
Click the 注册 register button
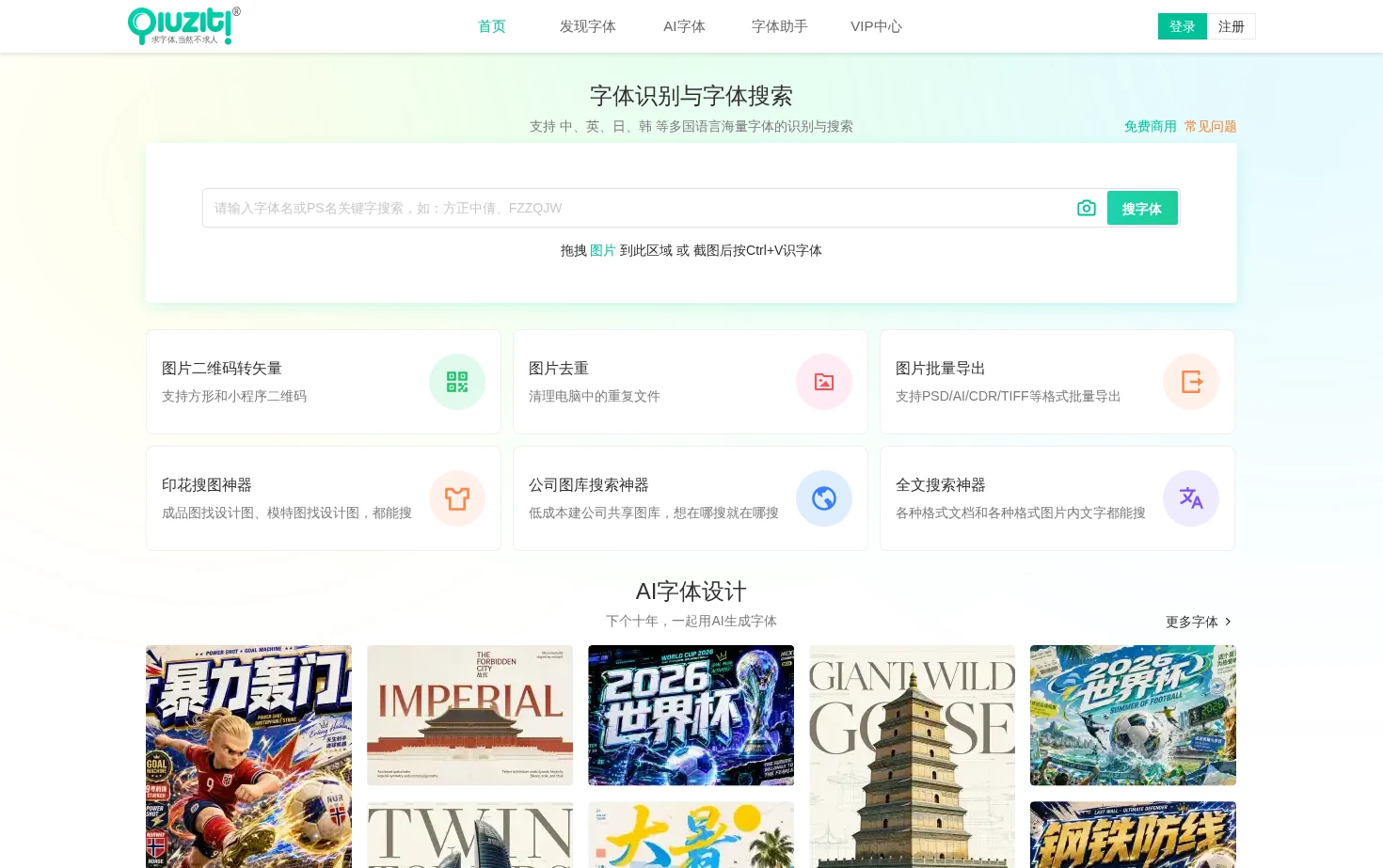1232,26
